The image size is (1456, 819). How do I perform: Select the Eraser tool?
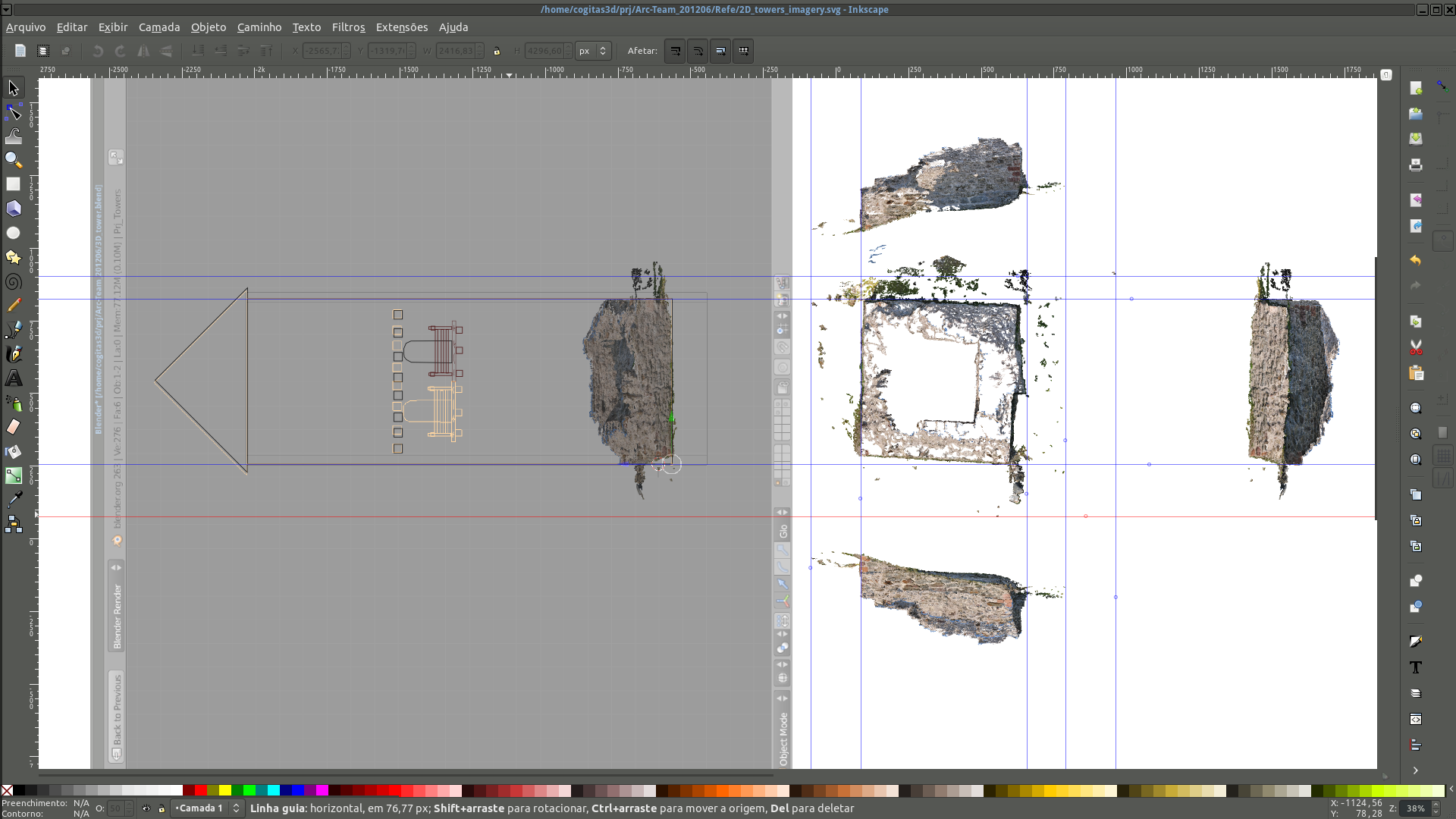(14, 427)
